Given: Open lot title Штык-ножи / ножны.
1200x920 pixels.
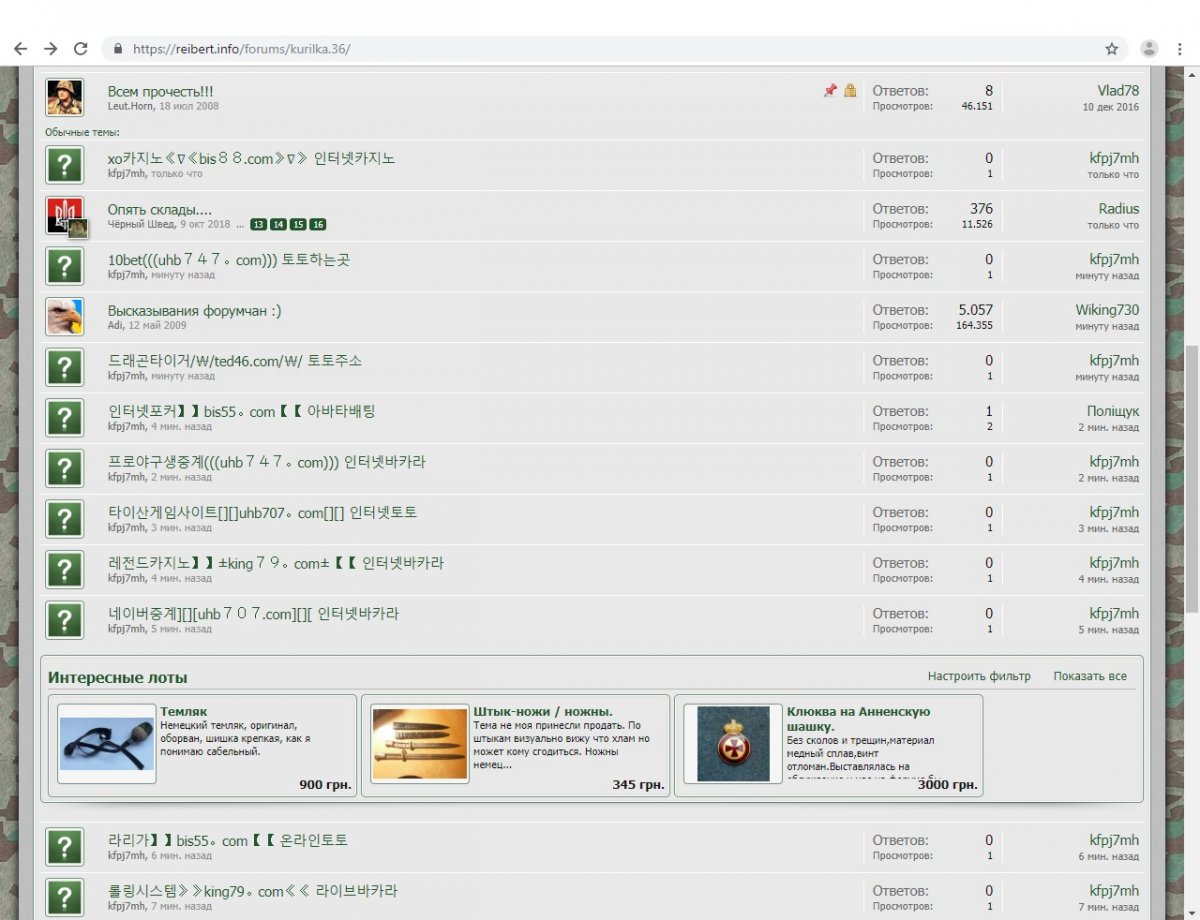Looking at the screenshot, I should 543,711.
